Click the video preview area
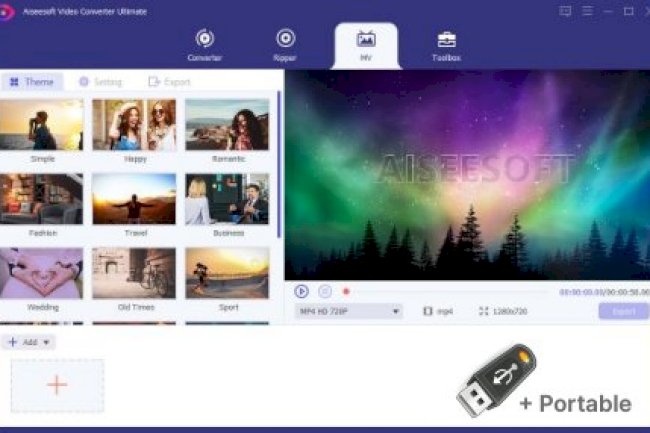This screenshot has height=433, width=650. (467, 175)
